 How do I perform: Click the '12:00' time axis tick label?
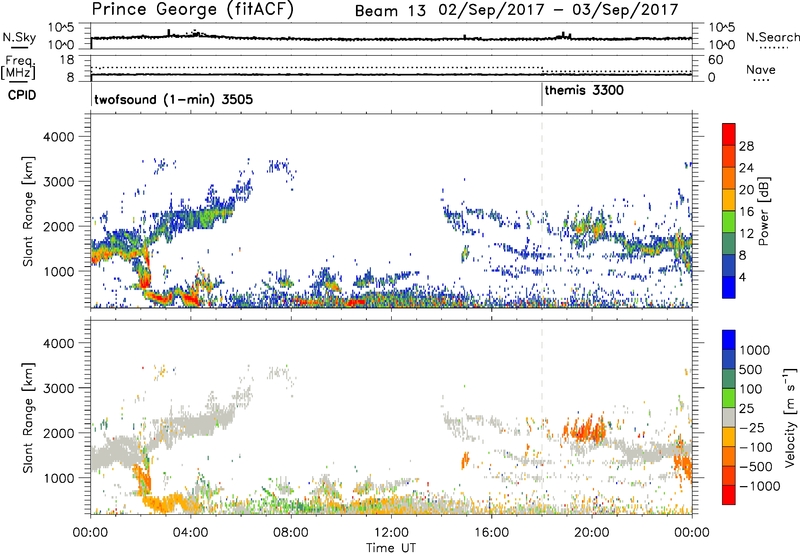pos(391,533)
